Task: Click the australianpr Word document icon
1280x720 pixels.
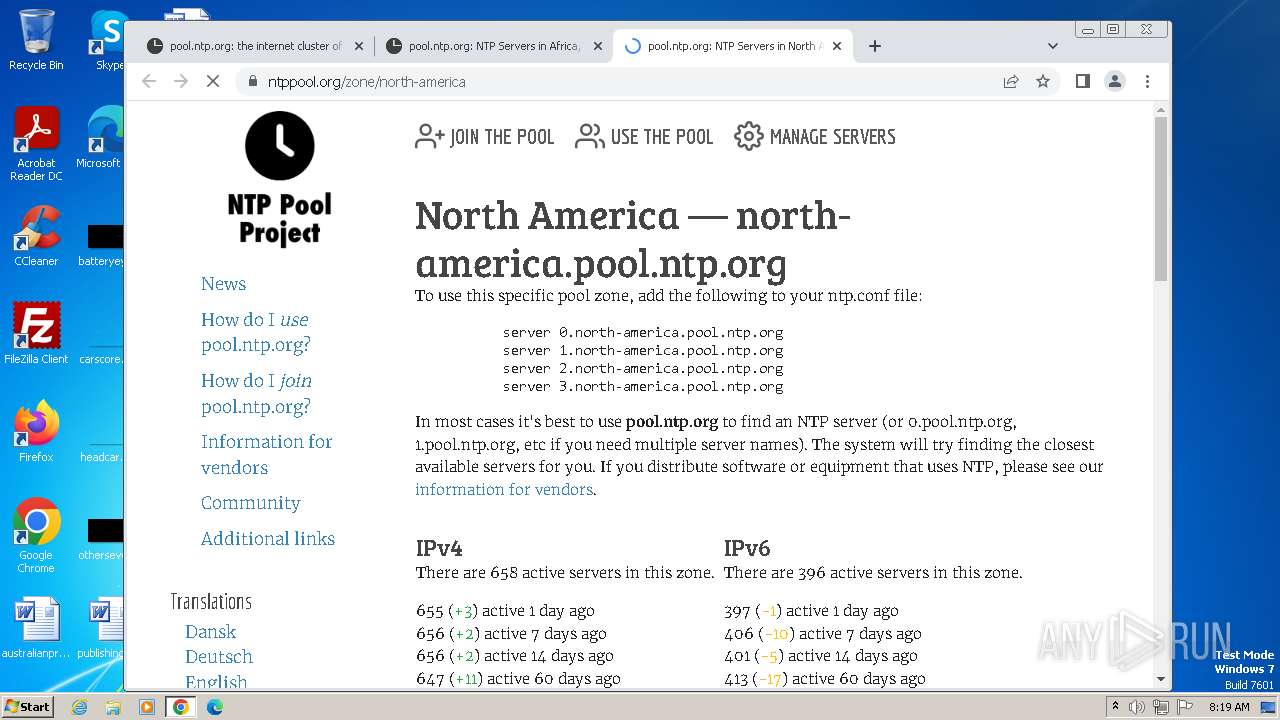Action: (x=36, y=628)
